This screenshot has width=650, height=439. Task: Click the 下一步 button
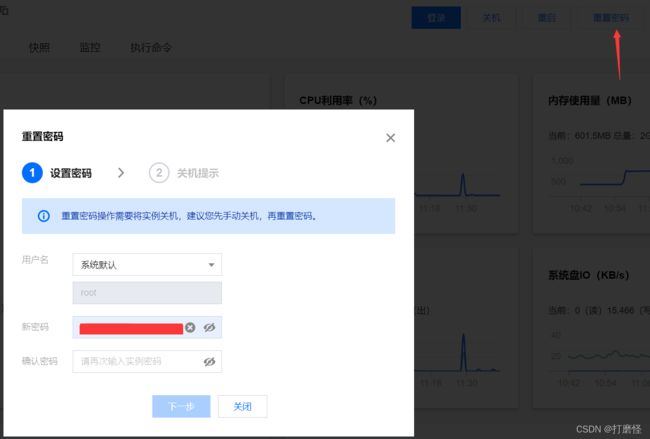tap(181, 406)
